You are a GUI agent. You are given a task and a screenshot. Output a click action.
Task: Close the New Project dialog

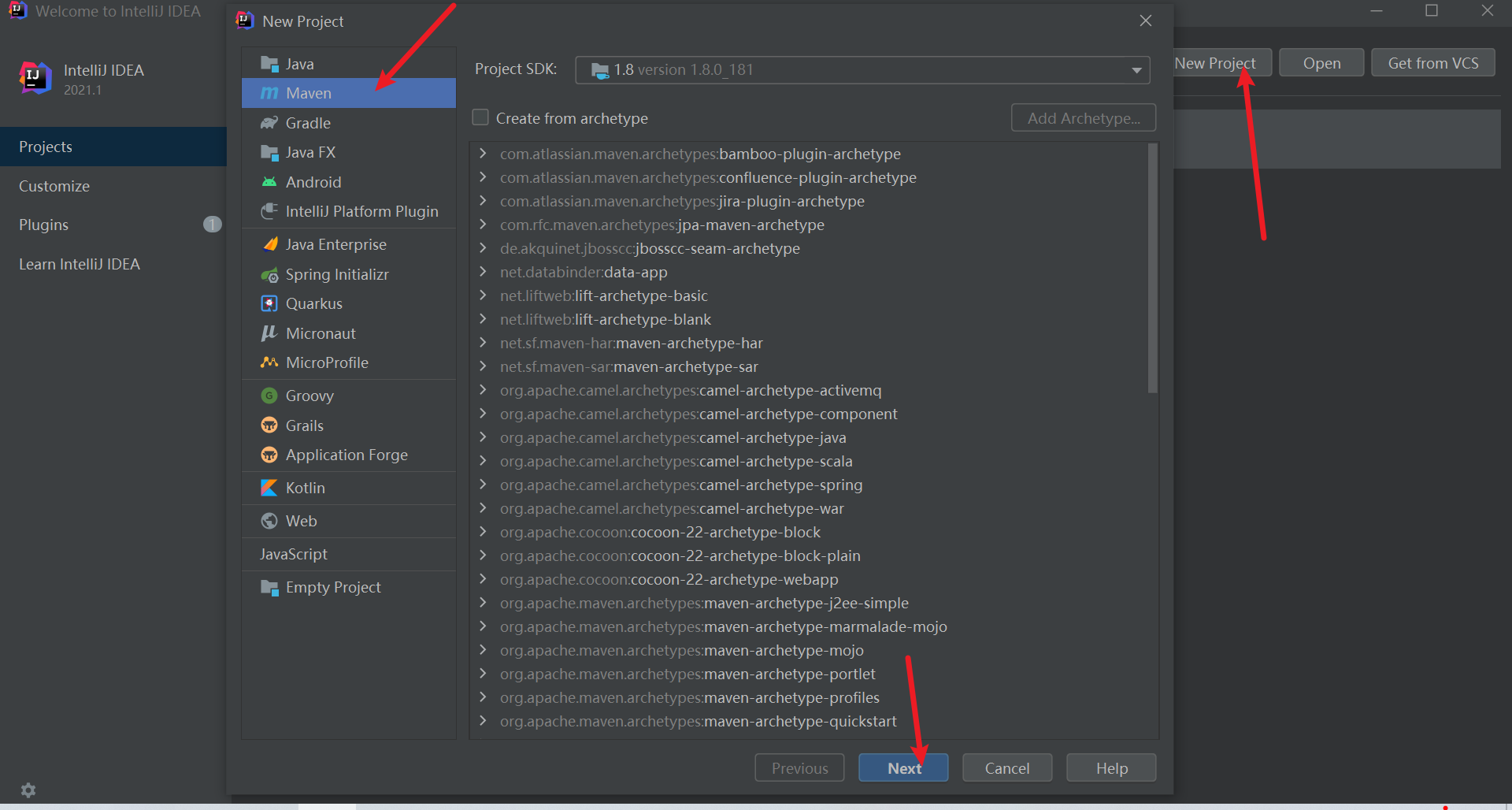pos(1146,20)
